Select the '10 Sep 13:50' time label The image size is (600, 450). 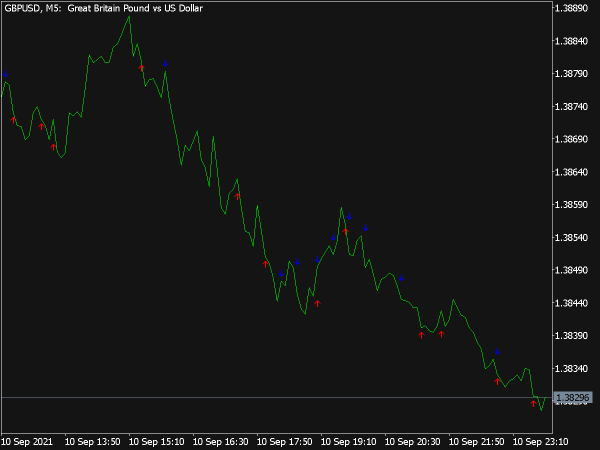click(93, 442)
